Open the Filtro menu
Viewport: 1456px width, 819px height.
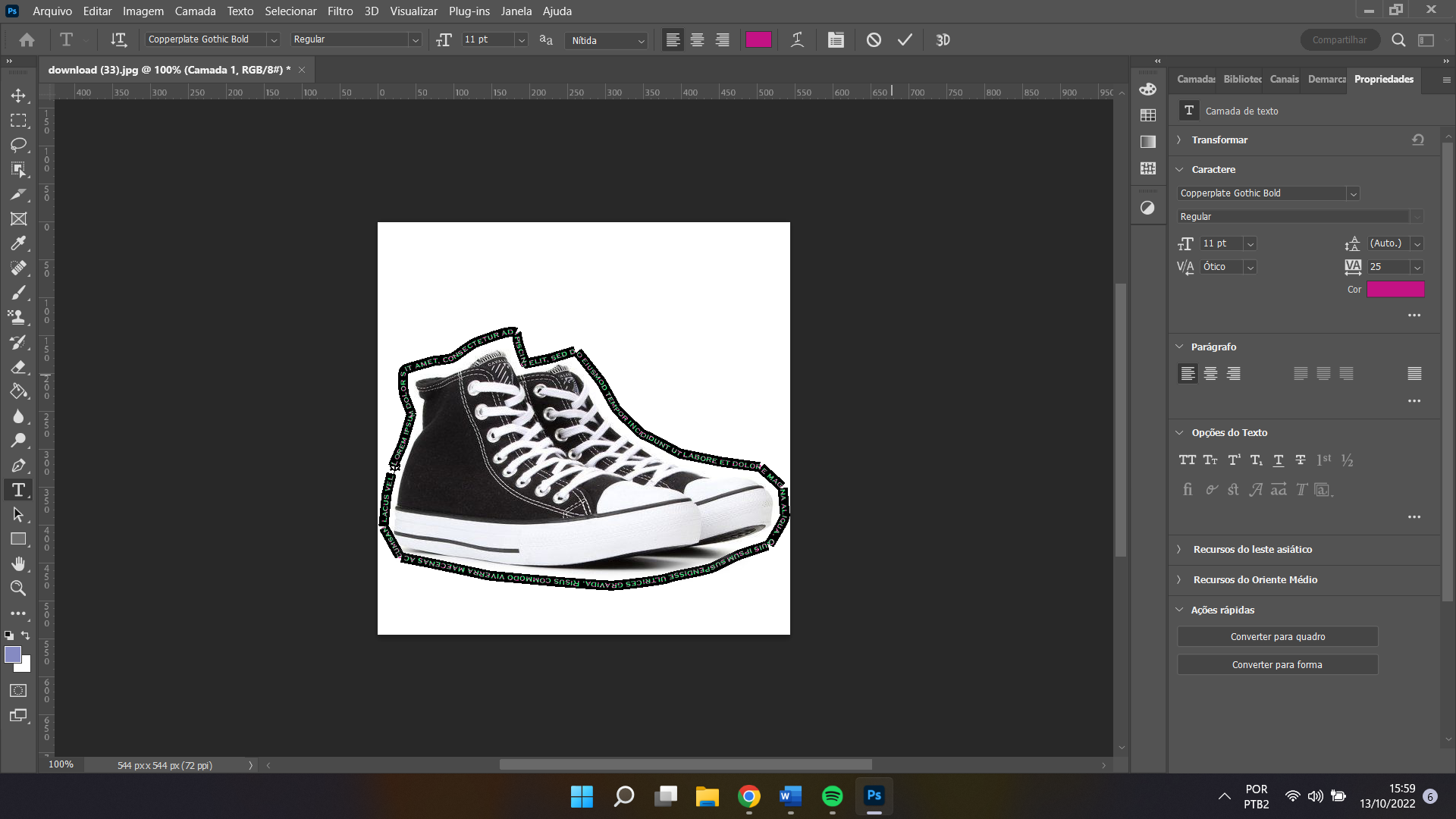340,11
